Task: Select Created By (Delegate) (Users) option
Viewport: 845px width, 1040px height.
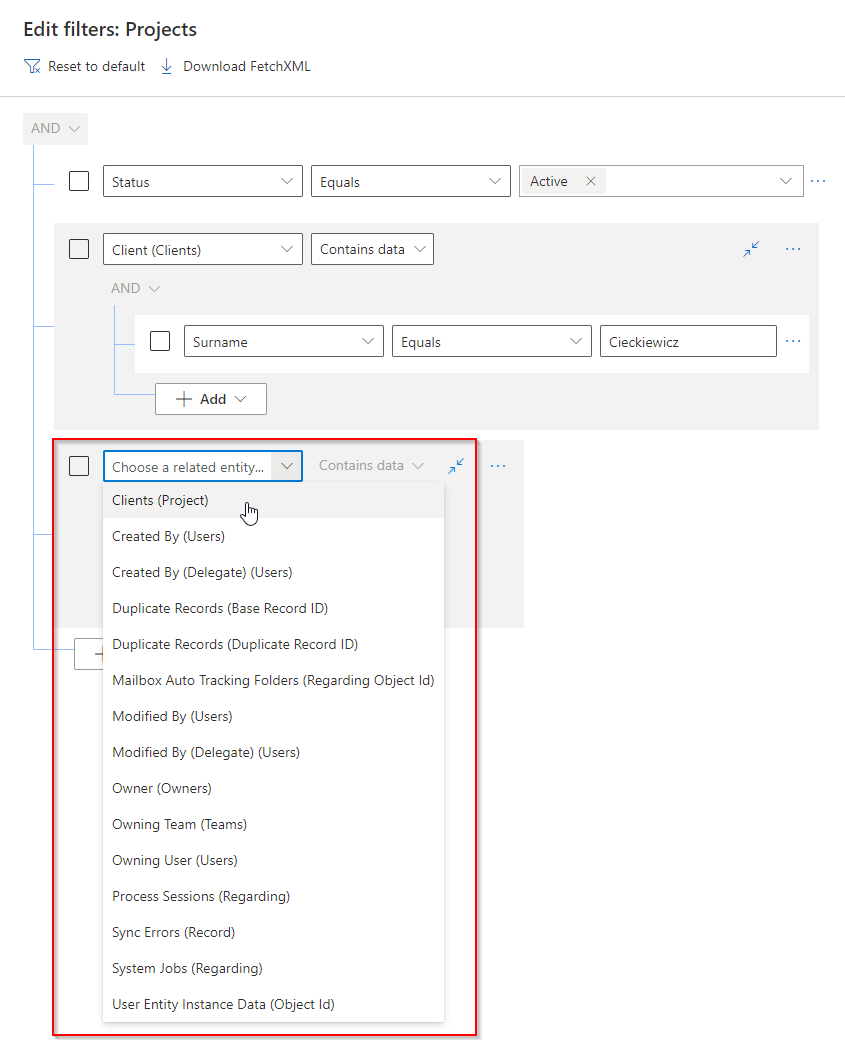Action: tap(273, 572)
